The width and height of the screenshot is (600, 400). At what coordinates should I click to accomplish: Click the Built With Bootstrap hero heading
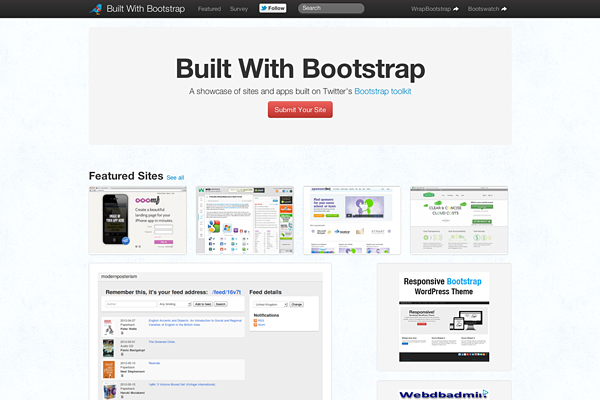[300, 69]
